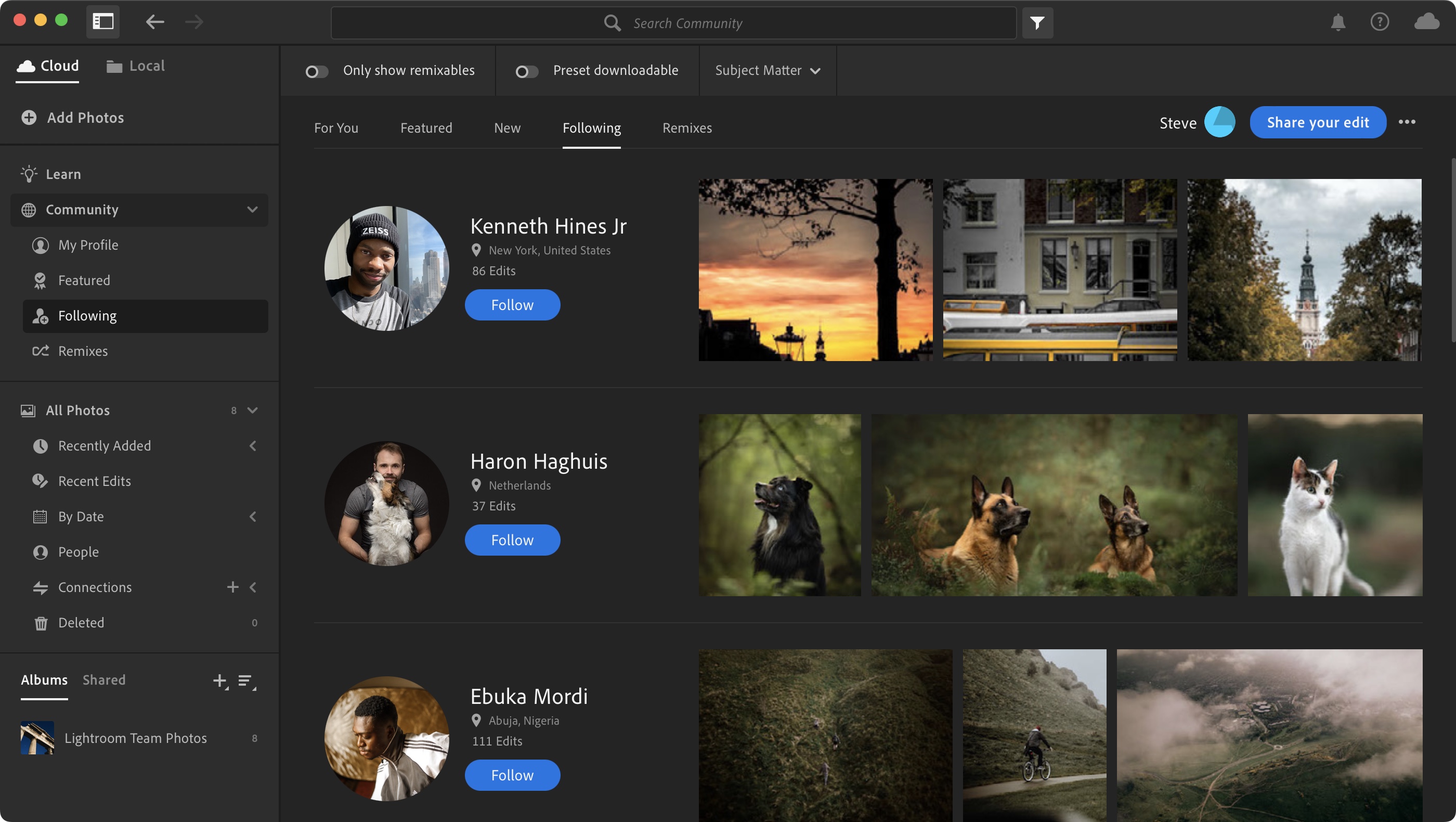Turn on Preset downloadable filter
This screenshot has width=1456, height=822.
point(527,71)
